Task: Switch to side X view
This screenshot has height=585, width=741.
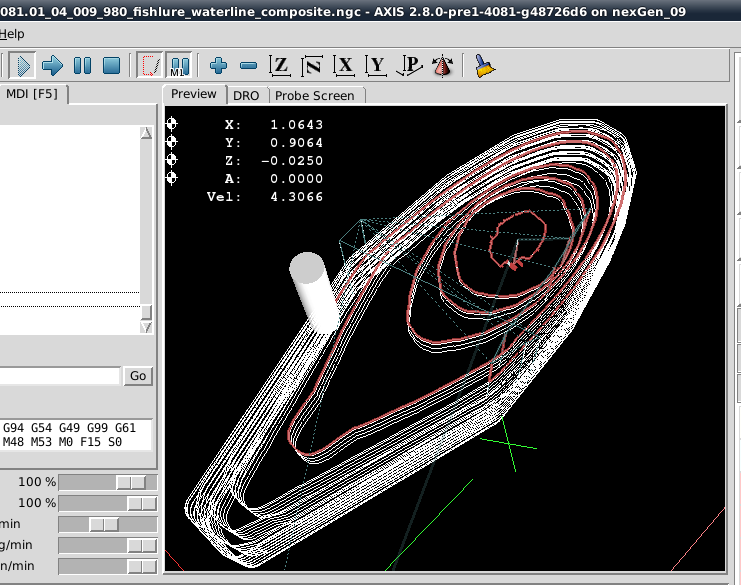Action: (345, 66)
